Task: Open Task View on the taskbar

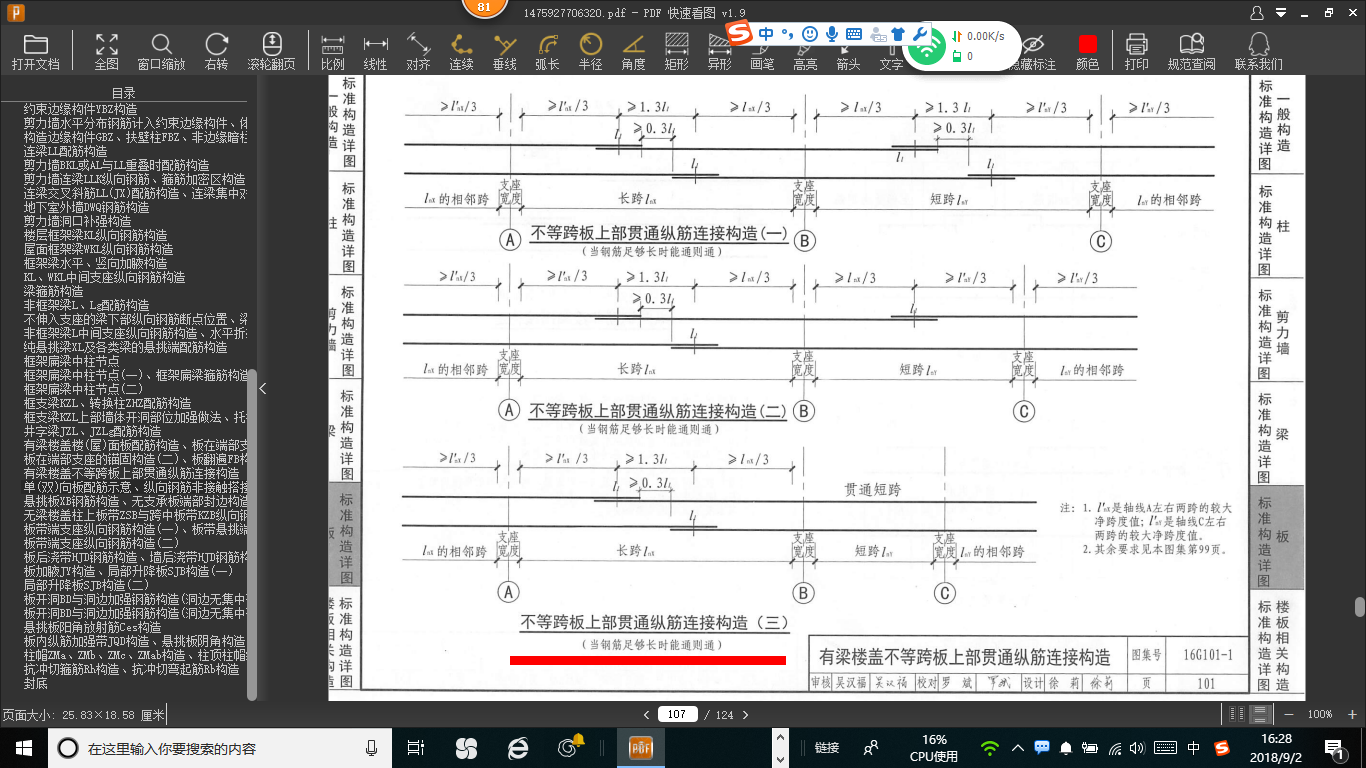Action: pyautogui.click(x=416, y=747)
